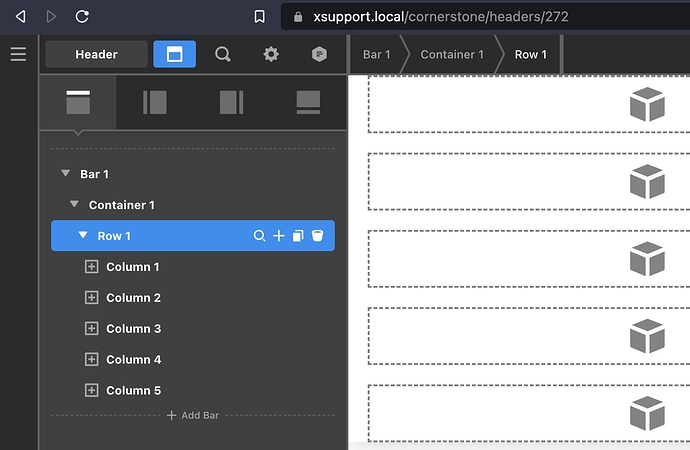Click the Add Bar link
The image size is (690, 450).
[193, 415]
